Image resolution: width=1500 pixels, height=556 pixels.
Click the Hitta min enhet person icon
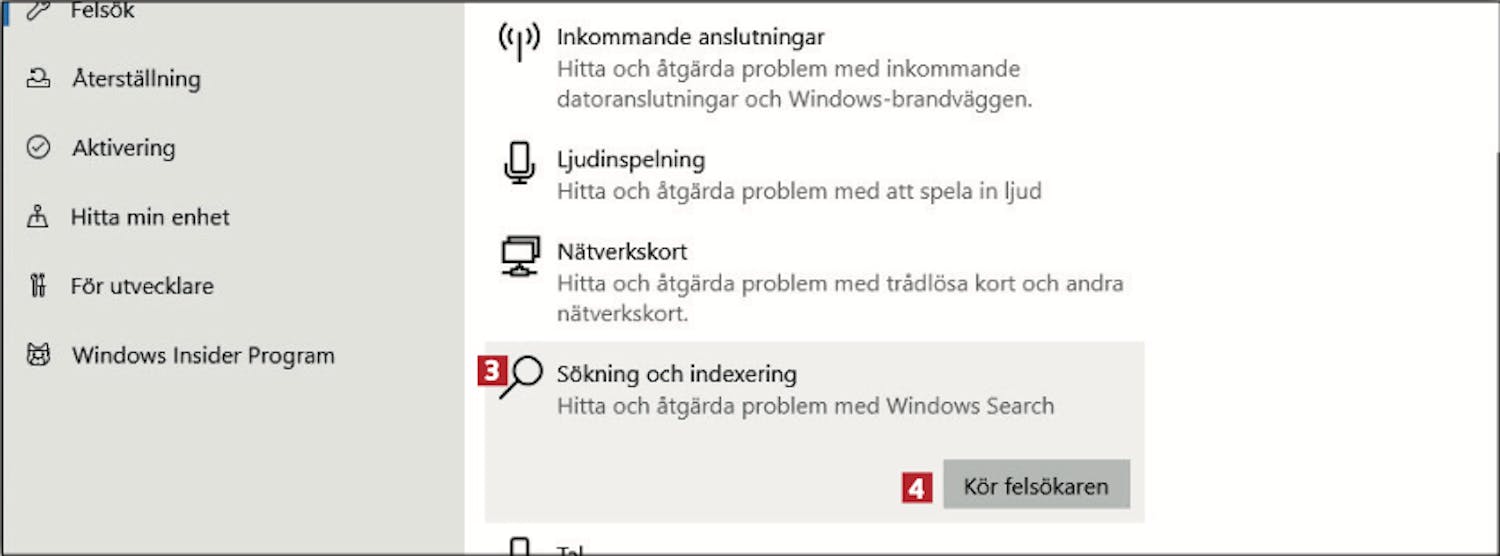pyautogui.click(x=38, y=217)
